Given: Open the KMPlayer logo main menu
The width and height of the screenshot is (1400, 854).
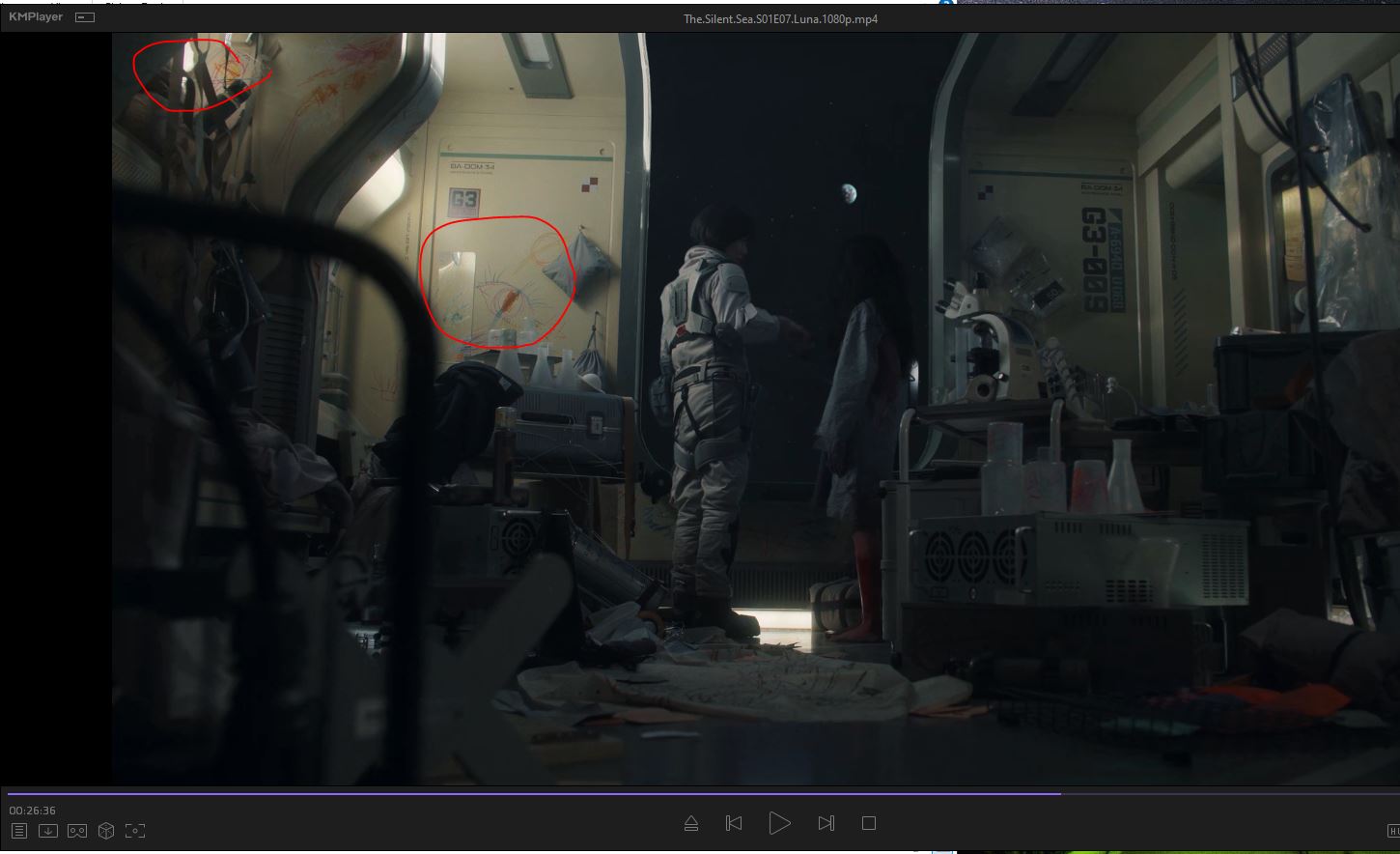Looking at the screenshot, I should [x=36, y=17].
